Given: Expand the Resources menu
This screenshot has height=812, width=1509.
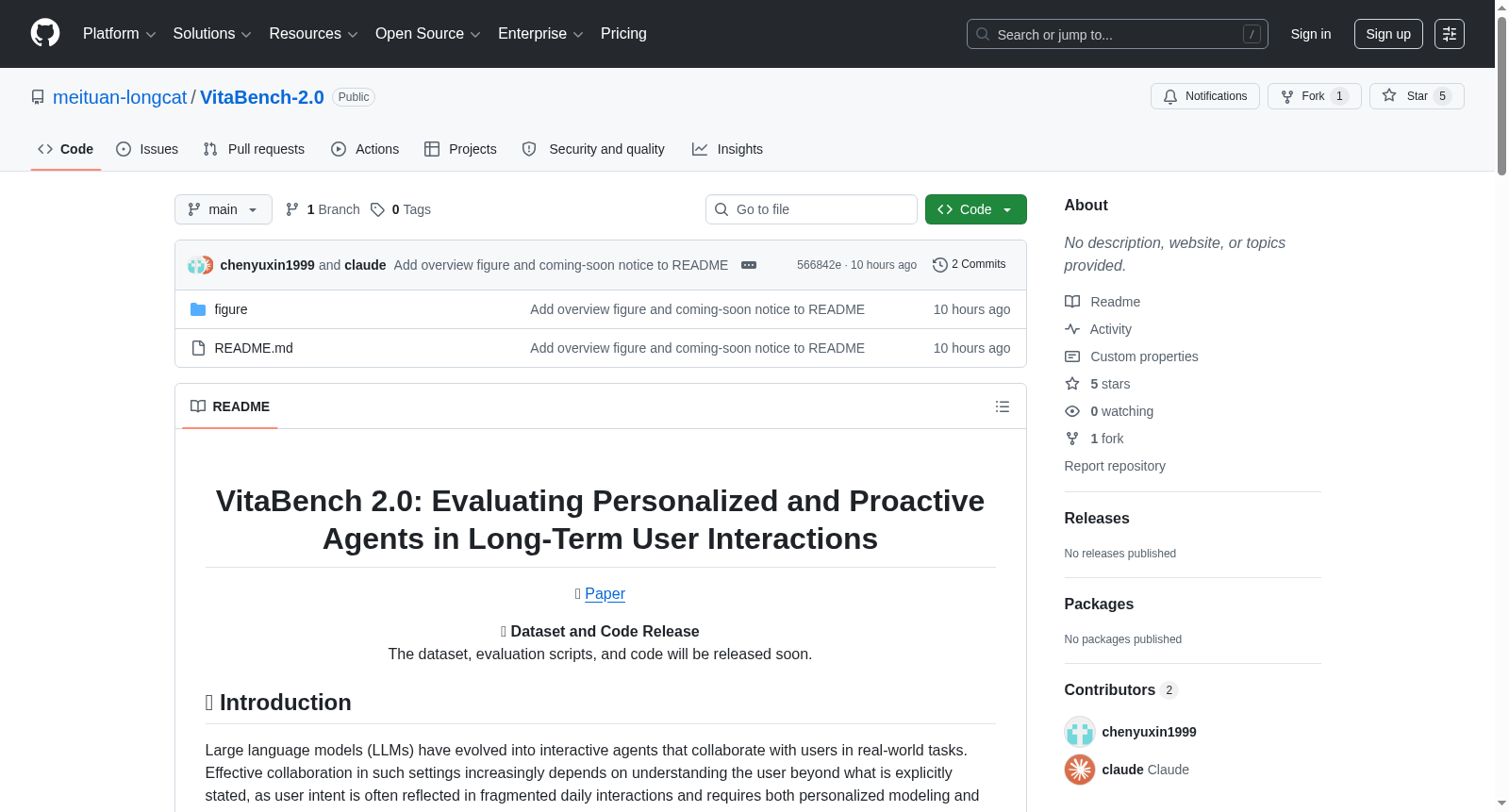Looking at the screenshot, I should (313, 34).
